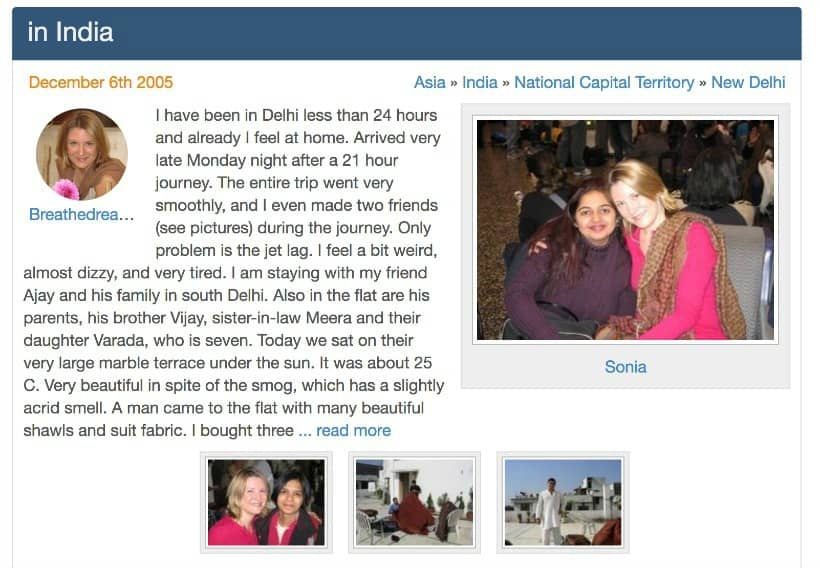Click the » separator after Asia
The image size is (820, 568).
(454, 83)
